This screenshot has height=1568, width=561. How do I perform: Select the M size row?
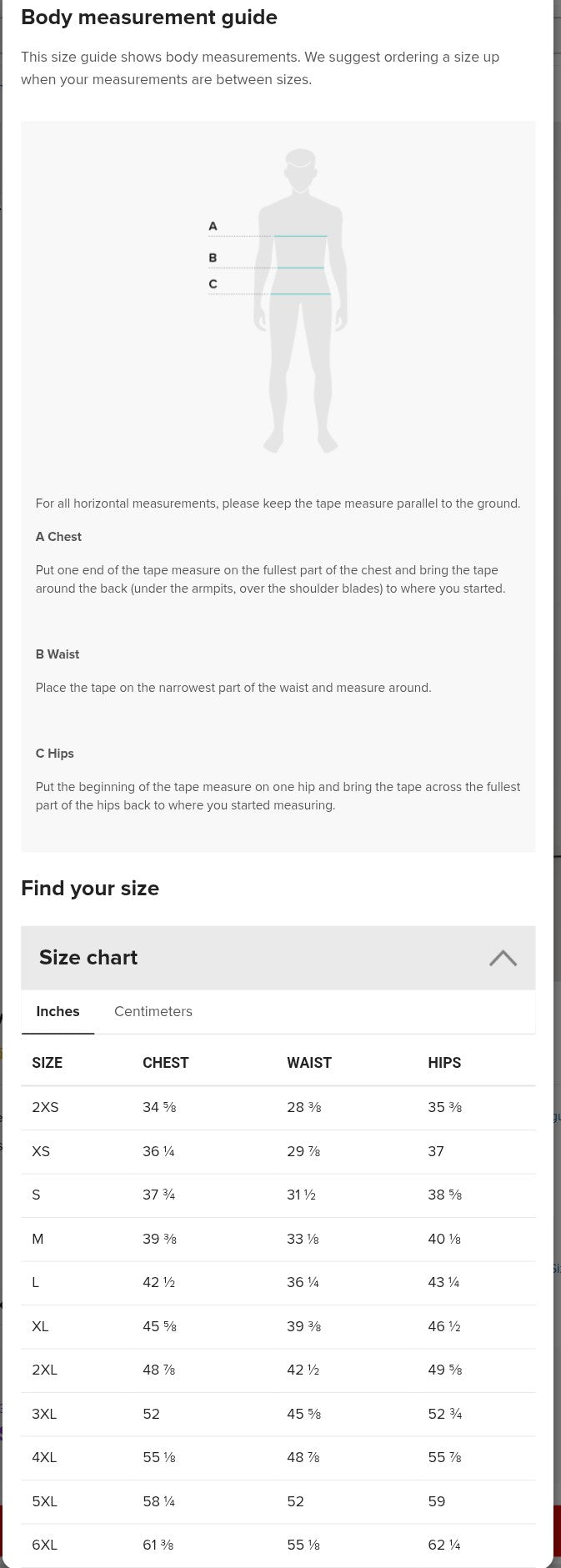click(278, 1240)
